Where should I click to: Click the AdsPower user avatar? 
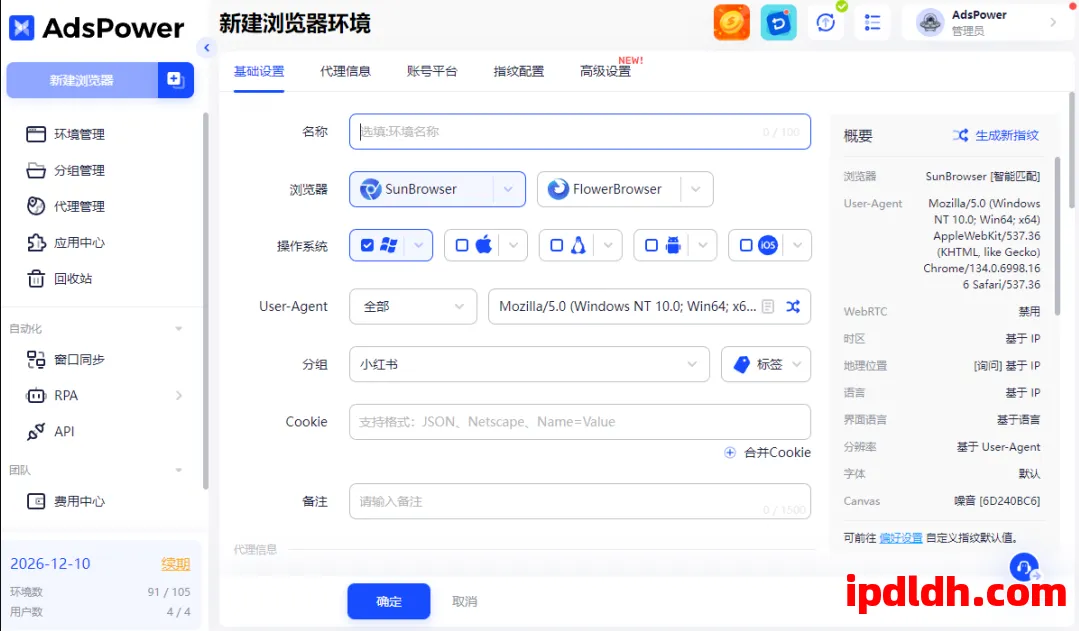(930, 23)
